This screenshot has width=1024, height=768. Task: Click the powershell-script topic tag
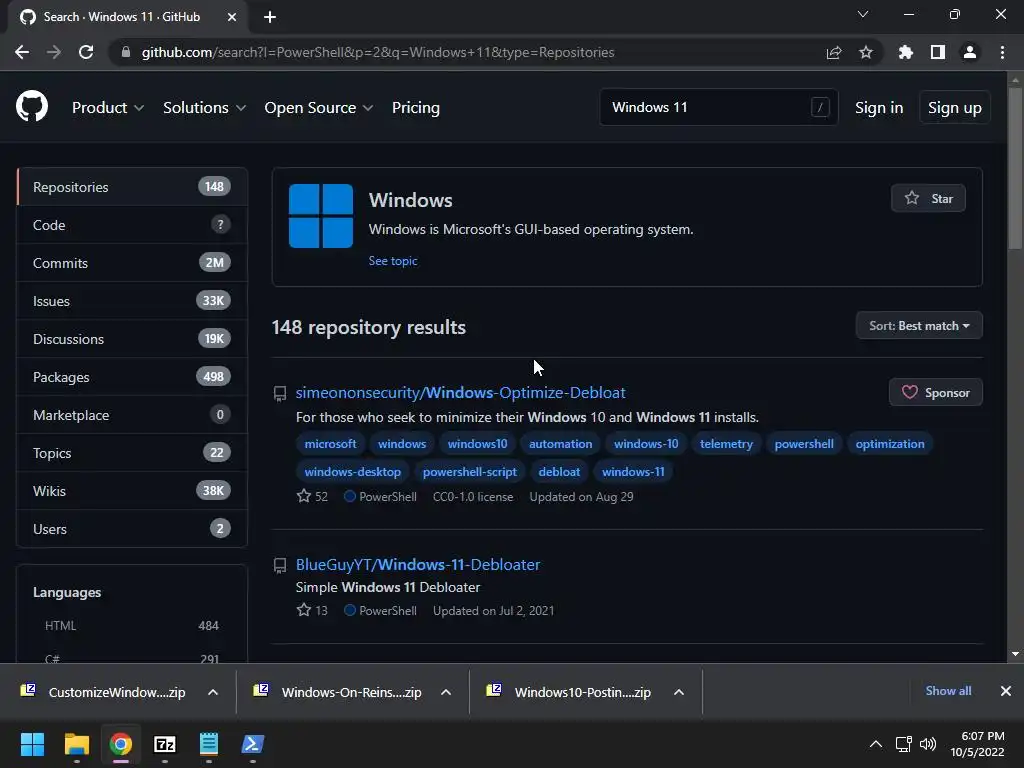coord(470,472)
